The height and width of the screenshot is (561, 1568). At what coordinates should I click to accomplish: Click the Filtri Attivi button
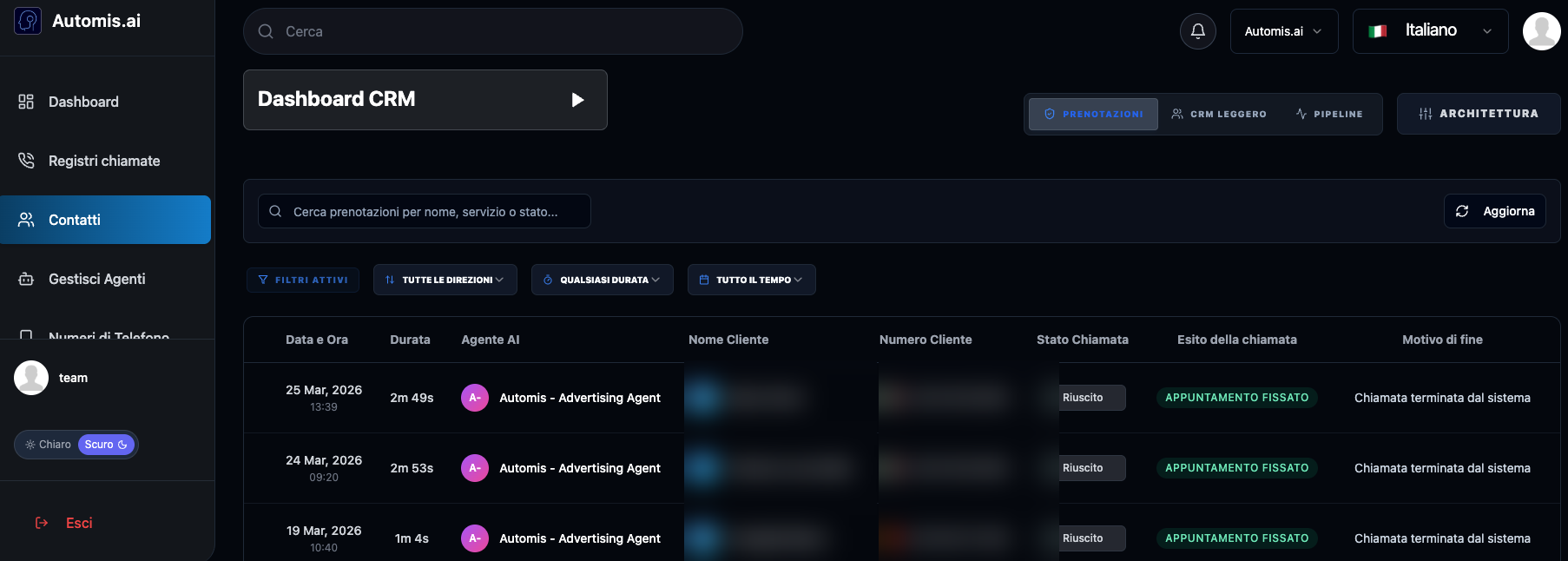point(303,280)
